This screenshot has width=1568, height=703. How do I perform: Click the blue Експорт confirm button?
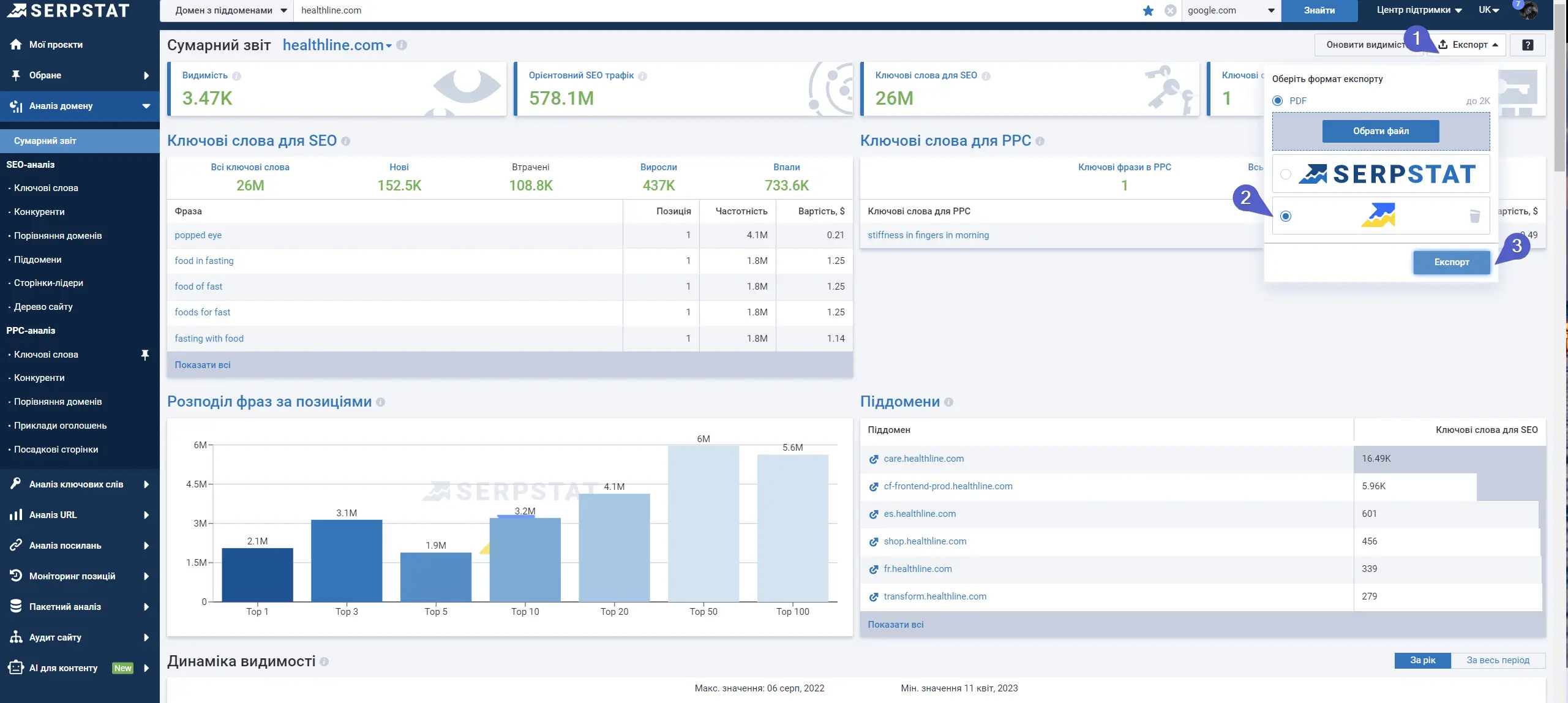pos(1452,262)
